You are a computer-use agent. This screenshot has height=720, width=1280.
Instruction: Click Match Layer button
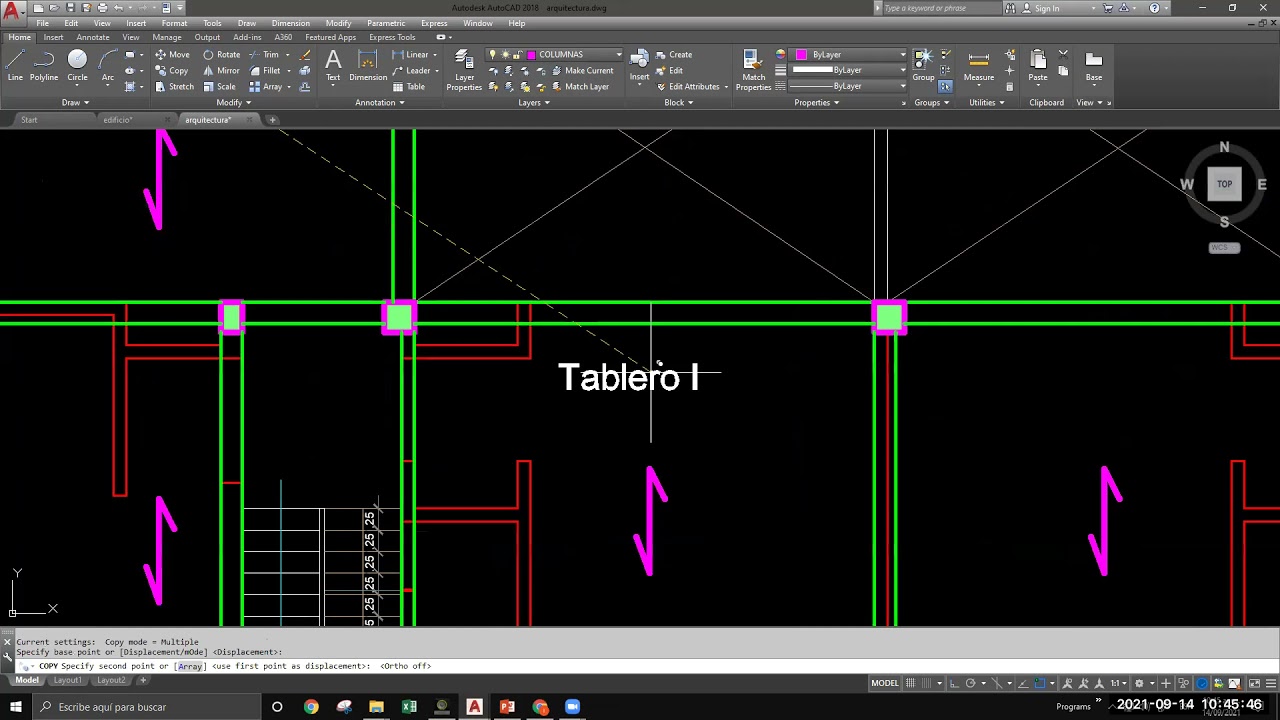click(x=579, y=87)
